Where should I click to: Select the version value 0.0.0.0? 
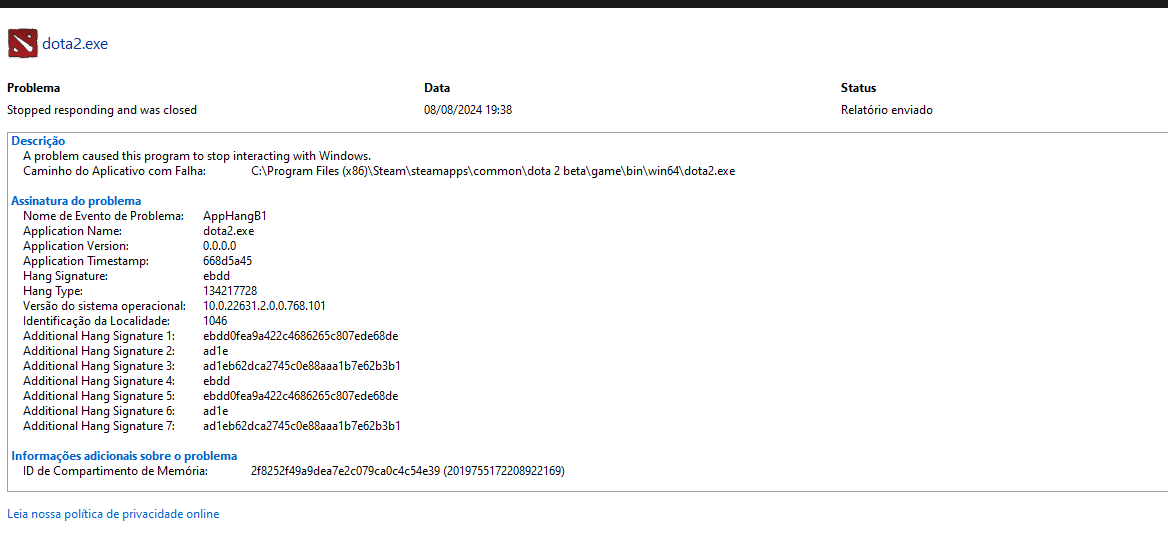click(x=220, y=246)
